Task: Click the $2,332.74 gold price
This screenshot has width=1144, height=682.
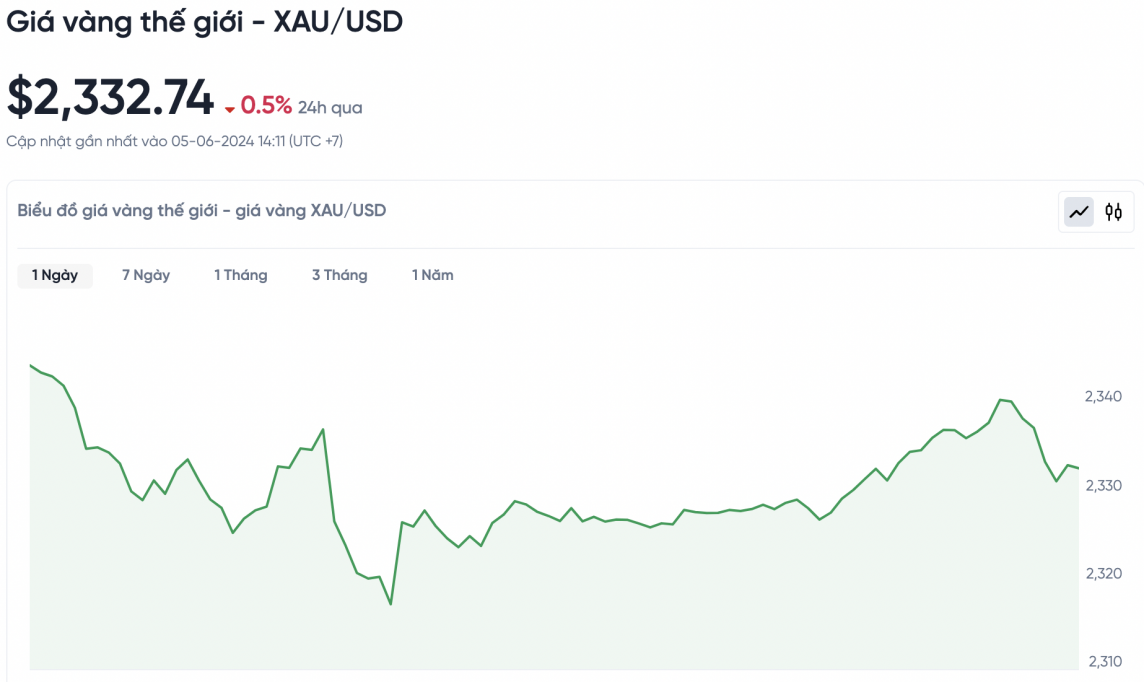Action: pos(111,98)
